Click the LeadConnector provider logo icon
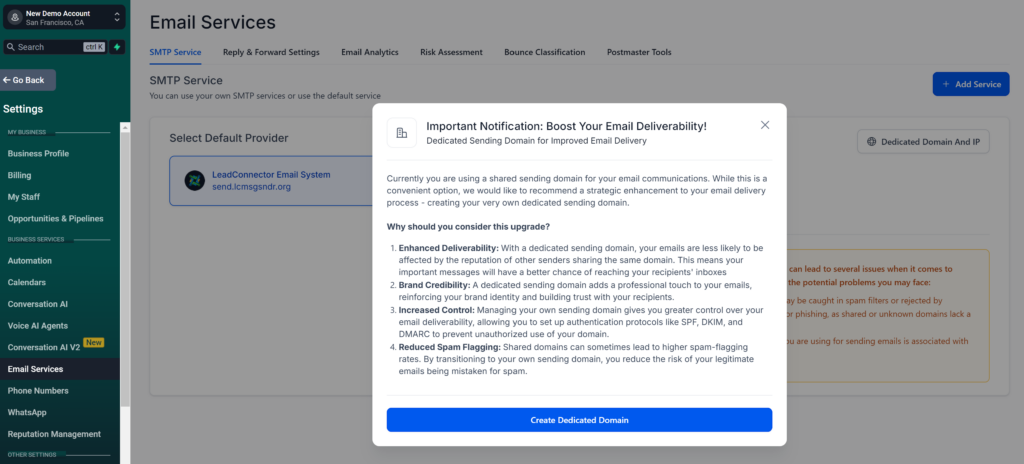This screenshot has width=1024, height=464. 195,180
